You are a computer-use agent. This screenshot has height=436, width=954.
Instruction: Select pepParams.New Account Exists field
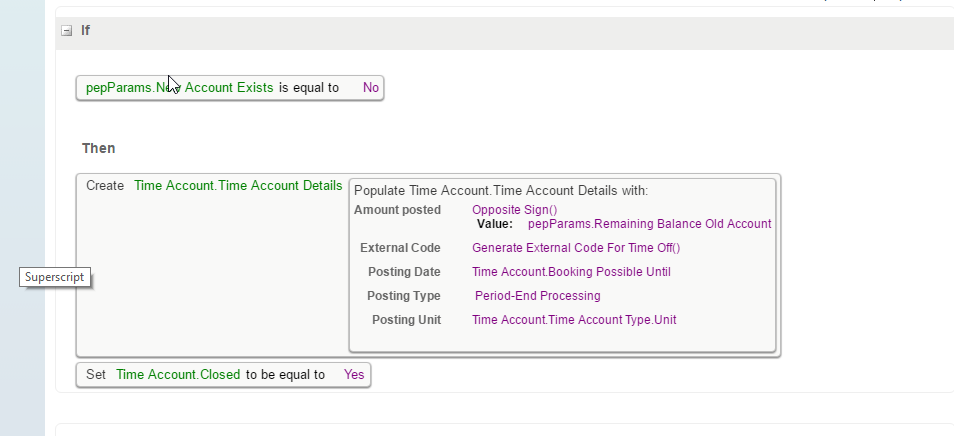tap(179, 88)
